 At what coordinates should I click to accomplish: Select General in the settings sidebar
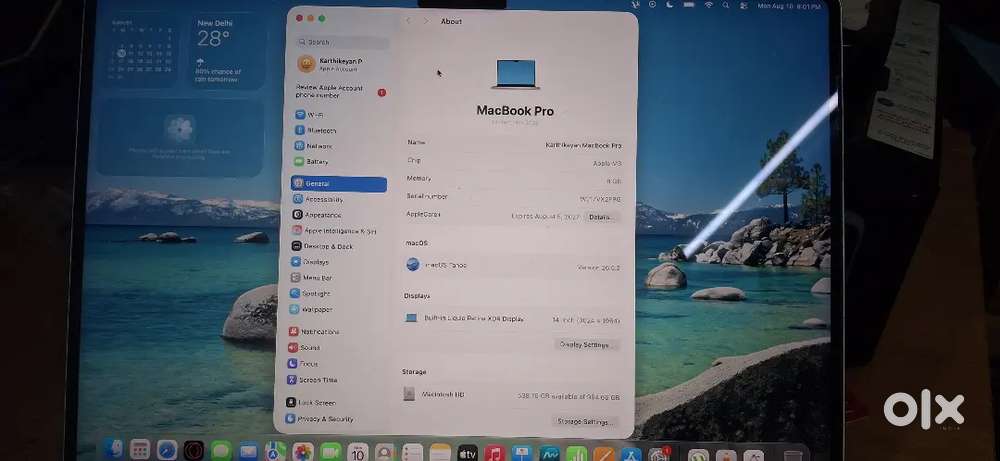pos(339,184)
